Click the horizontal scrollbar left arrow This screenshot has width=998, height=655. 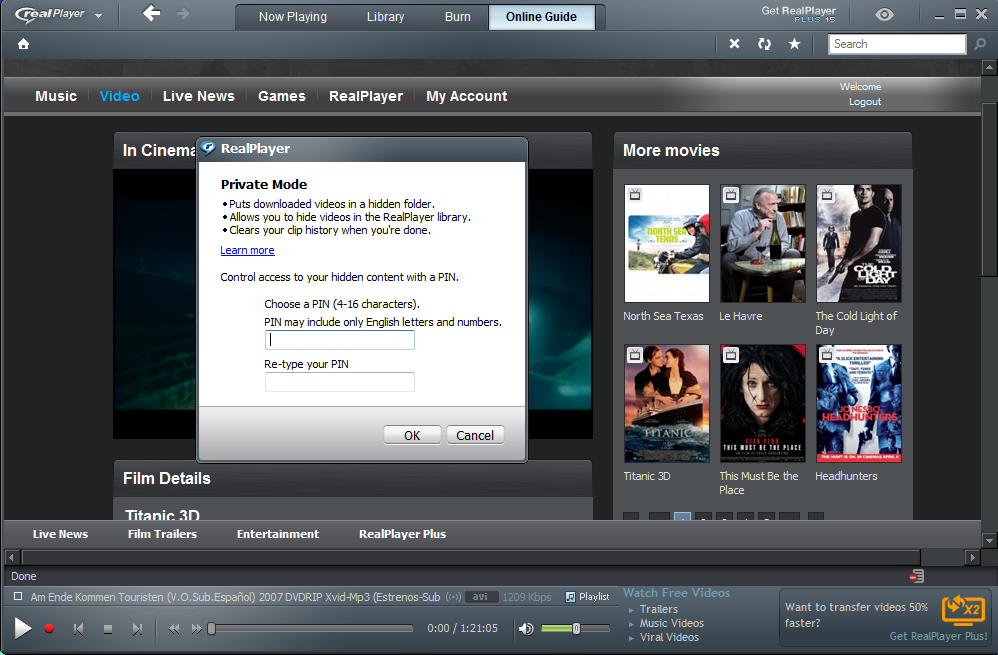[11, 558]
